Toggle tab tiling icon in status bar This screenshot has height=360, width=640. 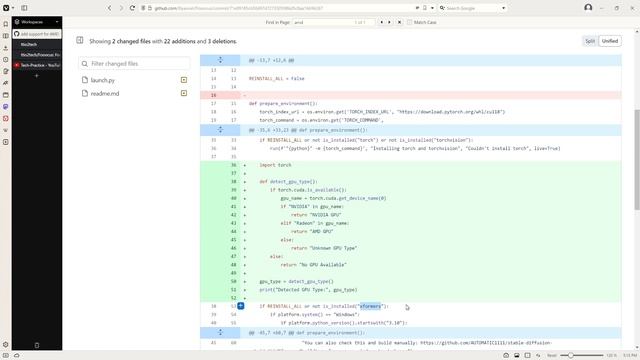click(527, 356)
